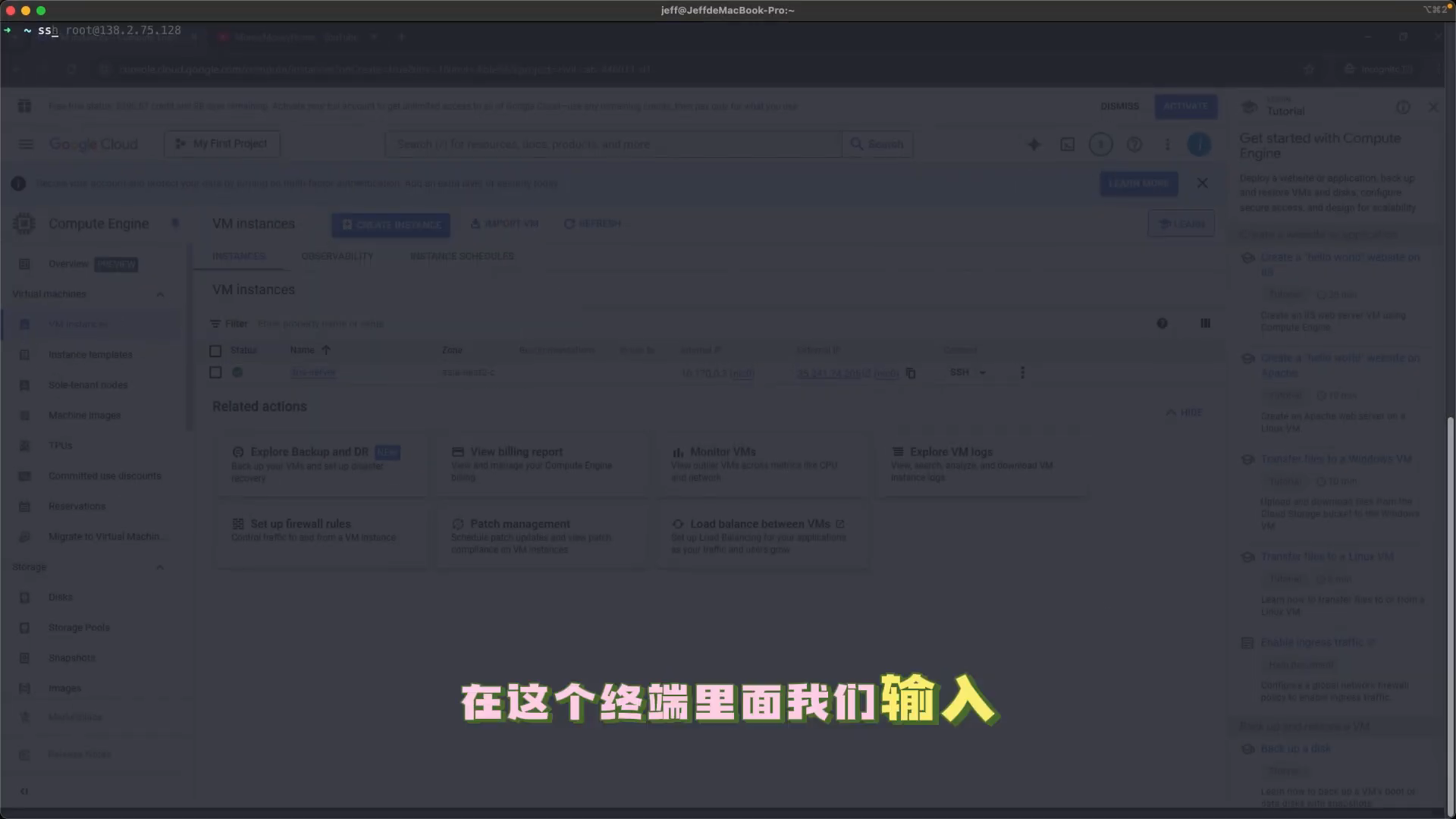Open Overview in Compute Engine sidebar
The width and height of the screenshot is (1456, 819).
click(93, 264)
